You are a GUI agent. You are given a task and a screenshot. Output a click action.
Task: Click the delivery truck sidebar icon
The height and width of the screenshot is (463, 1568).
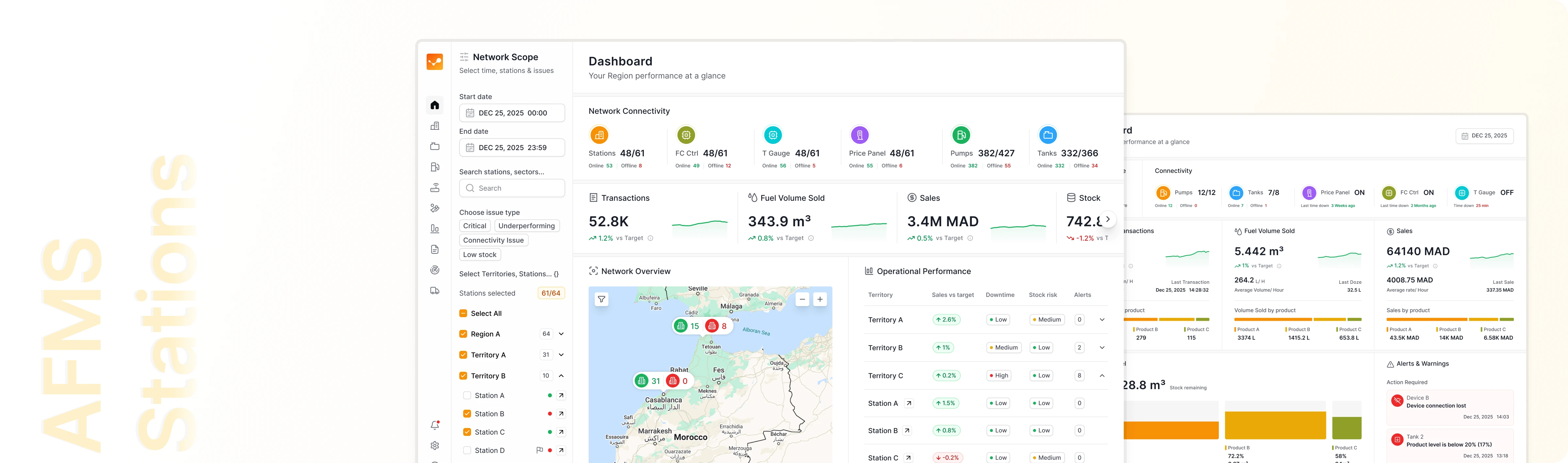click(434, 291)
